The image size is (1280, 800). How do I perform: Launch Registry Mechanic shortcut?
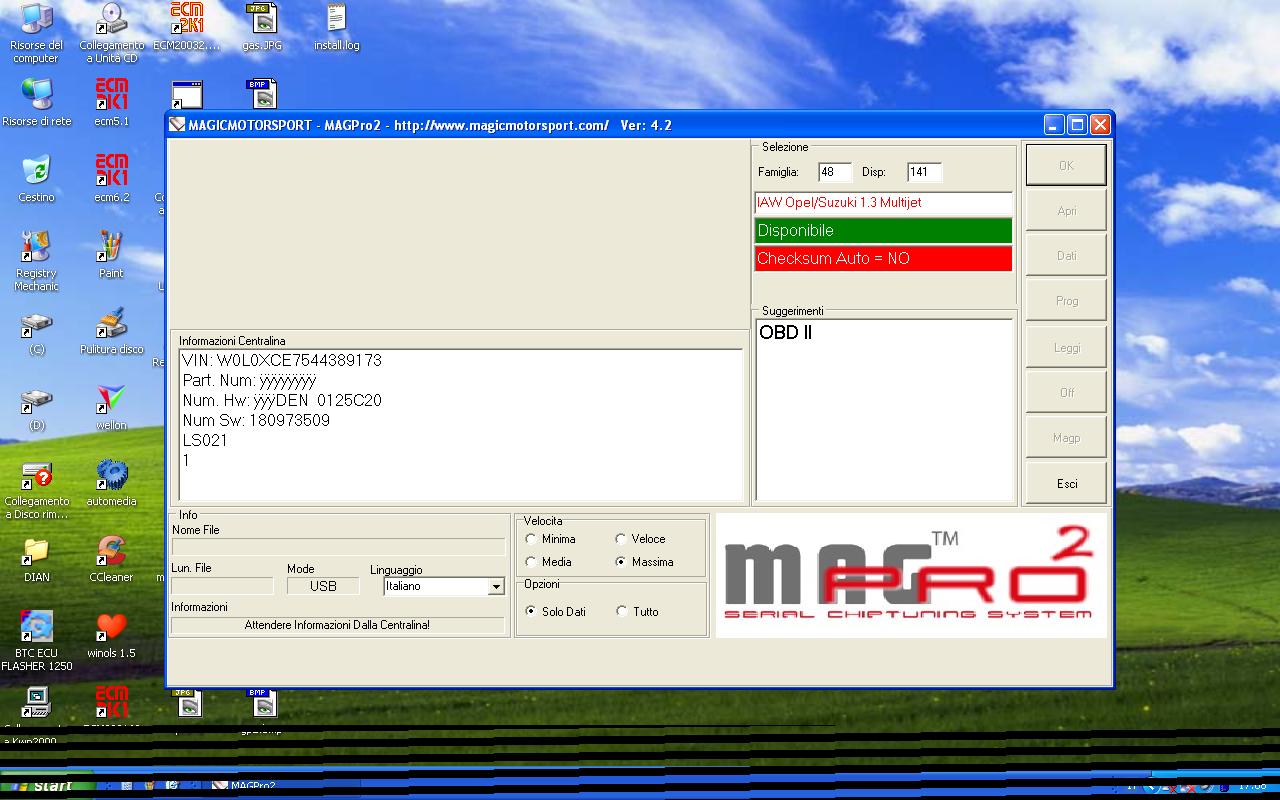click(36, 260)
